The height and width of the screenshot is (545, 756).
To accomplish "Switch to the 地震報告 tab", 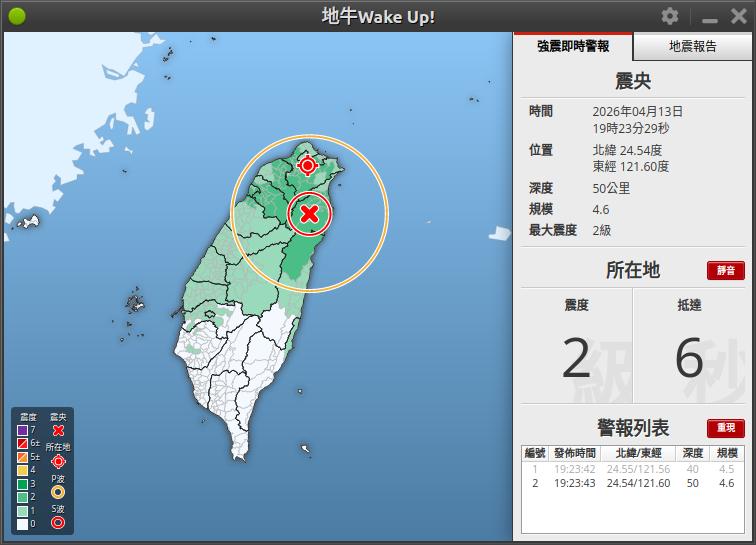I will (692, 46).
